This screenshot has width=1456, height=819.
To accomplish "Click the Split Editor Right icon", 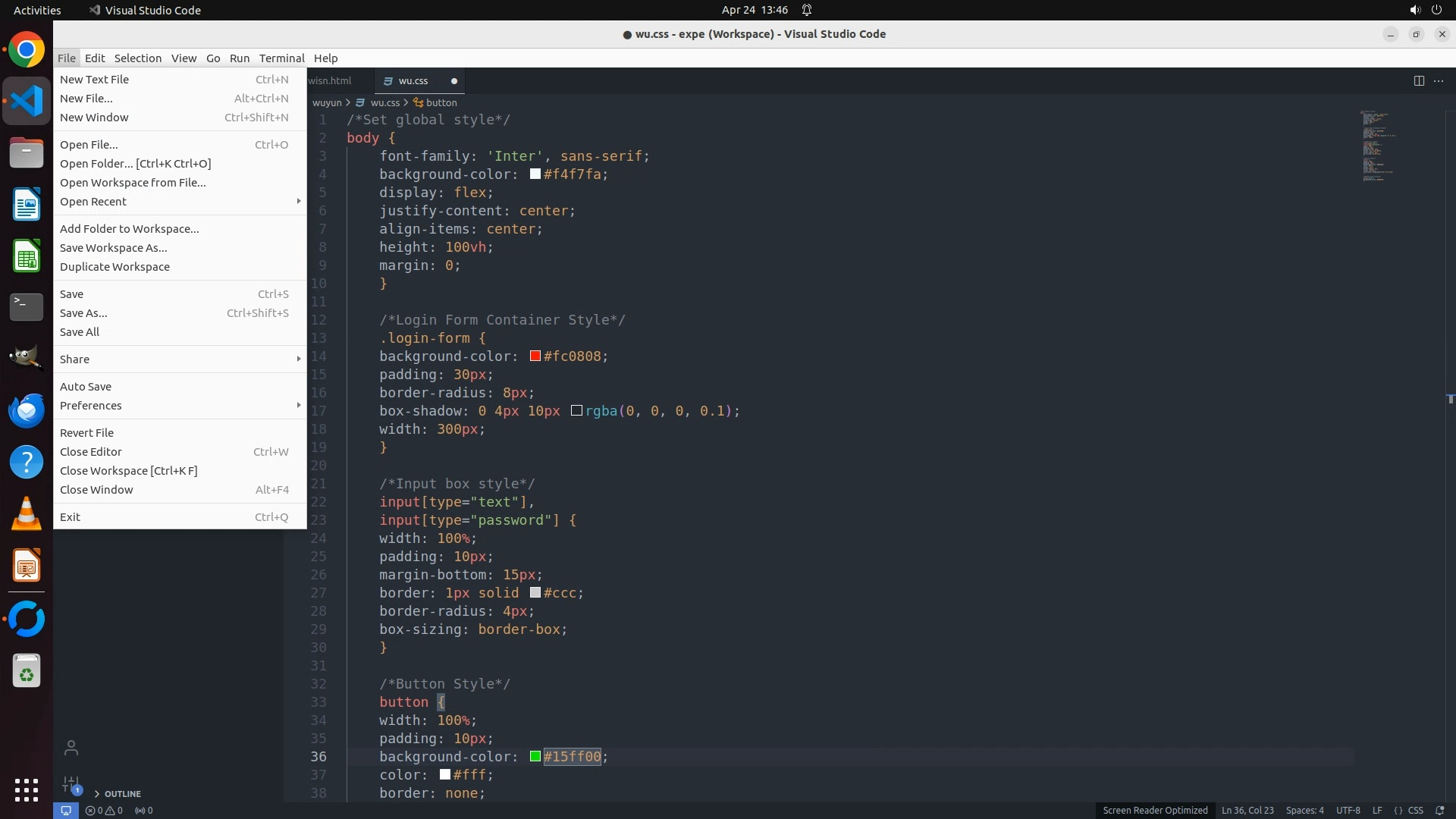I will pos(1418,80).
